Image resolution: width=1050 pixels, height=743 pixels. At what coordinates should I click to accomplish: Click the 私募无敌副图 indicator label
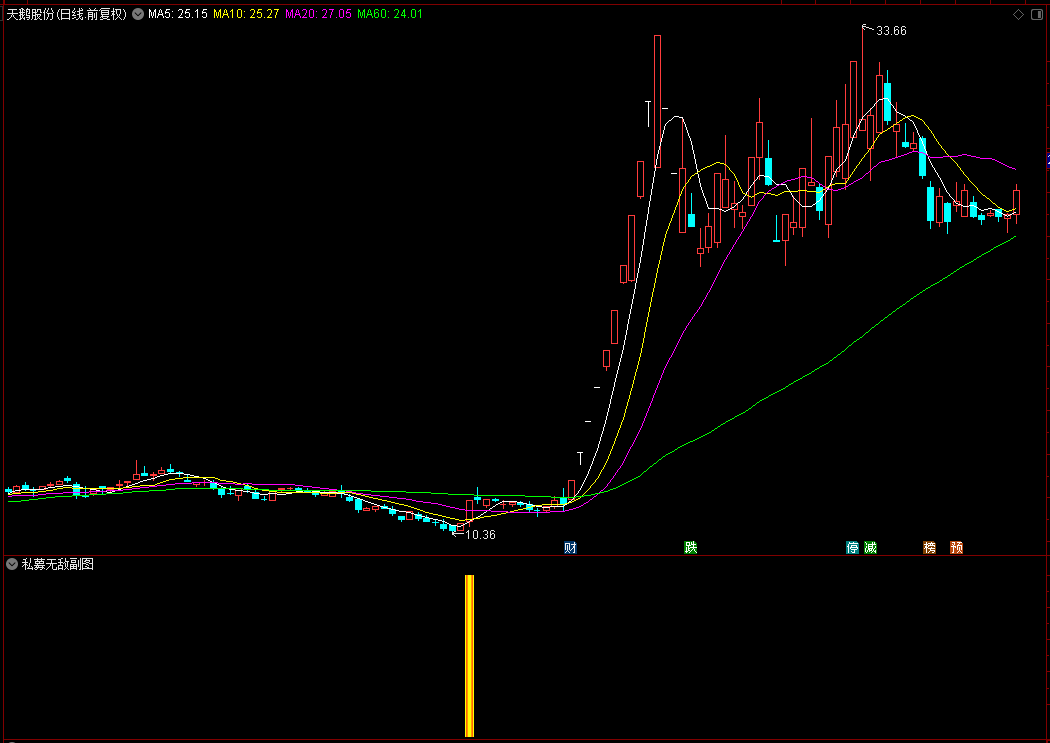[58, 564]
